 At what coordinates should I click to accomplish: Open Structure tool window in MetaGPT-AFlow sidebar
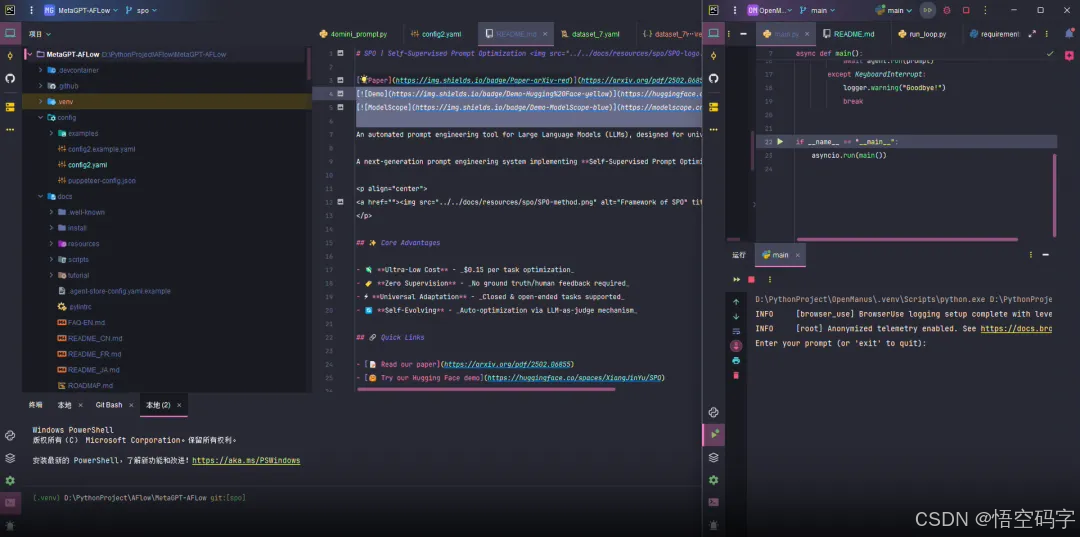tap(10, 107)
